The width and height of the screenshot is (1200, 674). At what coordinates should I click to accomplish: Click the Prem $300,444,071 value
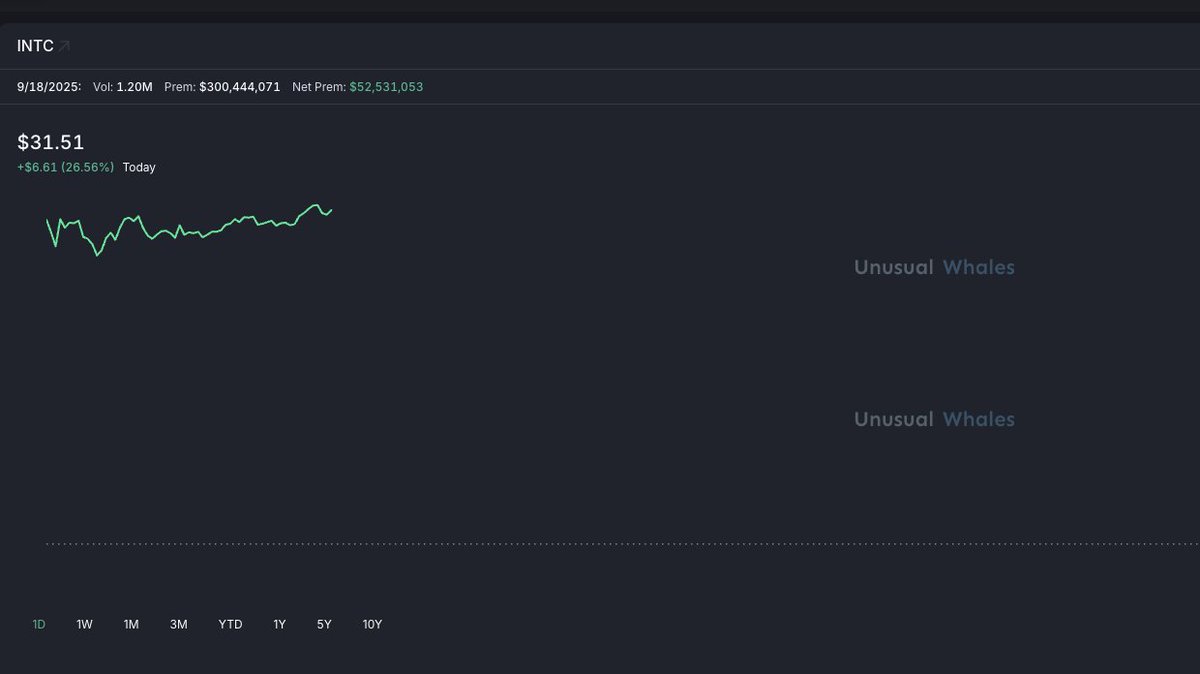coord(239,87)
